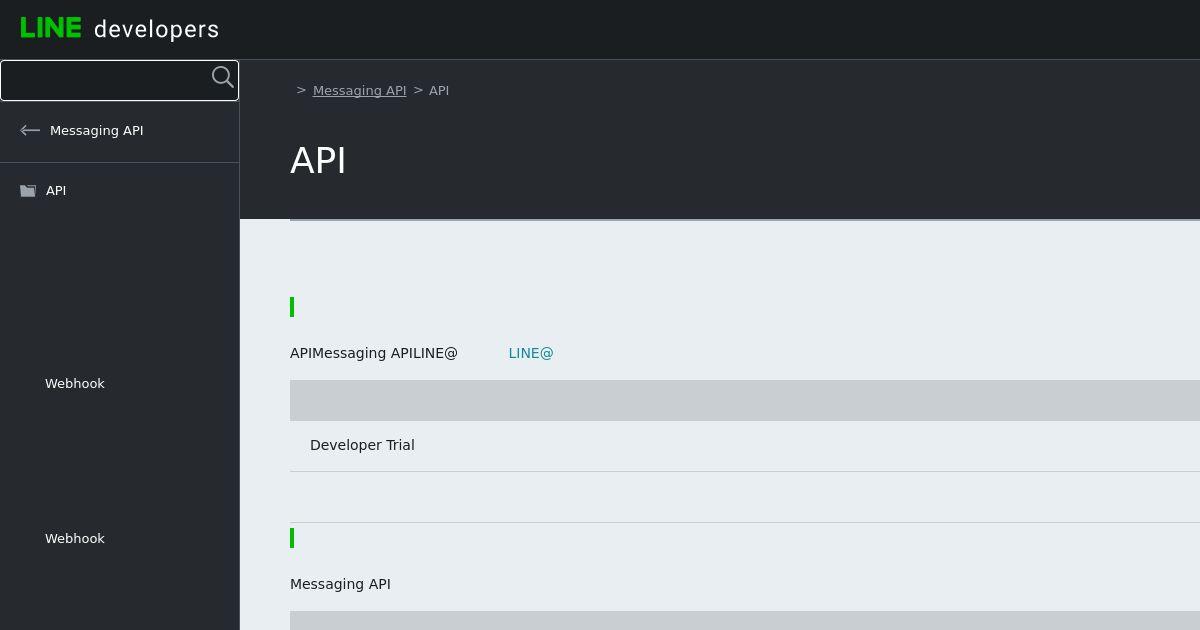This screenshot has height=630, width=1200.
Task: Open the Messaging API breadcrumb link
Action: (x=360, y=90)
